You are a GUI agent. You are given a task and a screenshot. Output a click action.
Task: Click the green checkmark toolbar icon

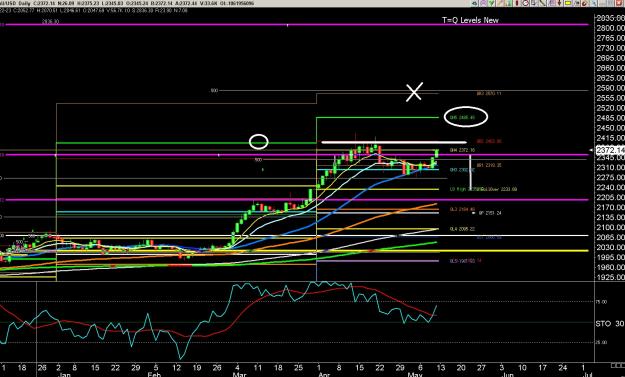point(491,3)
